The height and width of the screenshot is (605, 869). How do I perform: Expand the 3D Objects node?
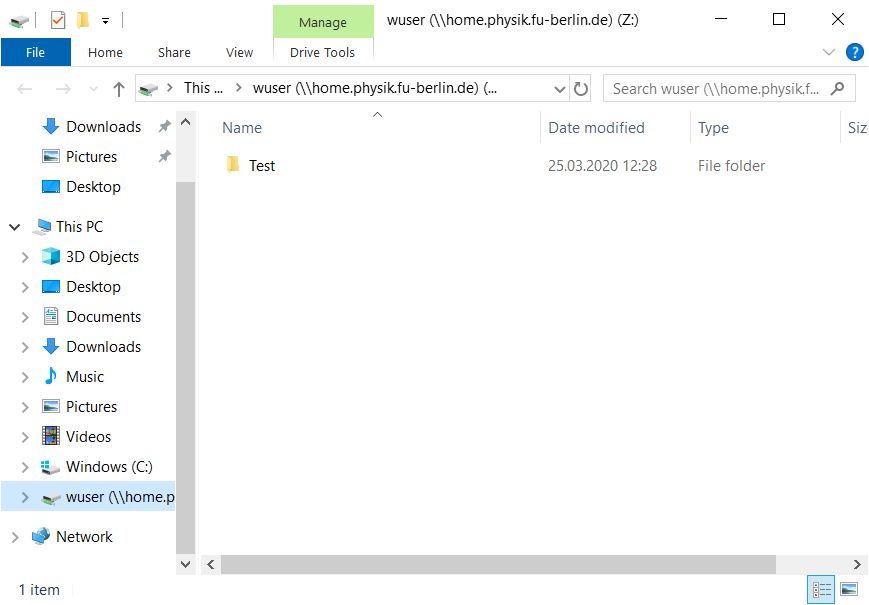25,257
